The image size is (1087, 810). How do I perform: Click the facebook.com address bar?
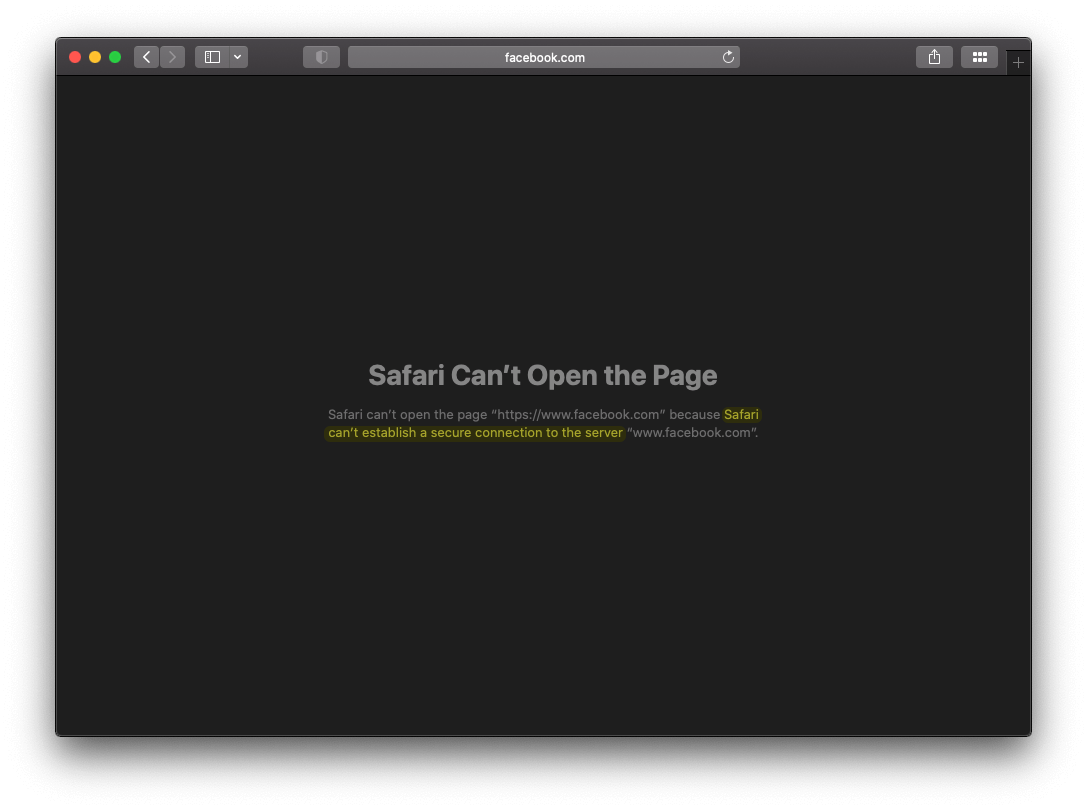point(544,57)
